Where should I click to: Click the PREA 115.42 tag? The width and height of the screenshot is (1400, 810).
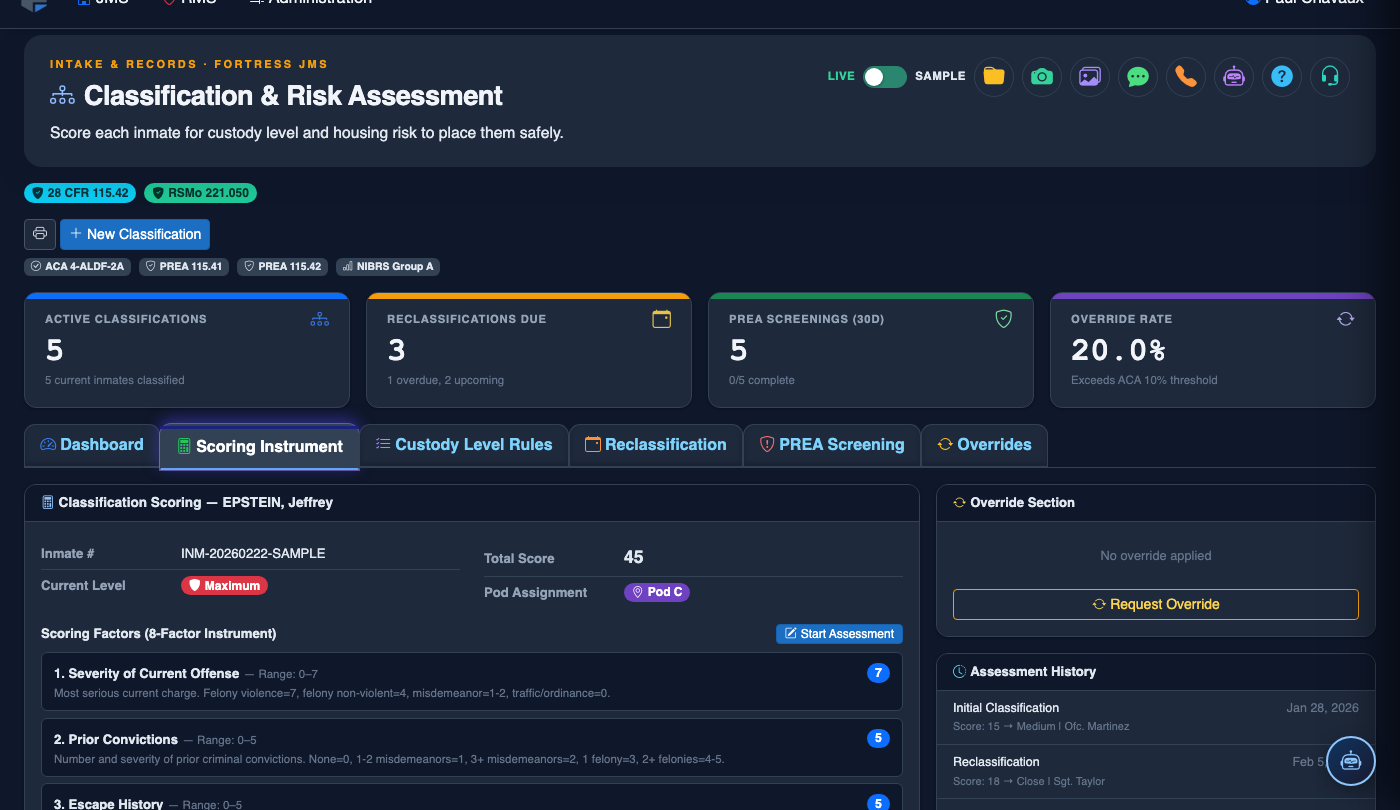click(283, 267)
